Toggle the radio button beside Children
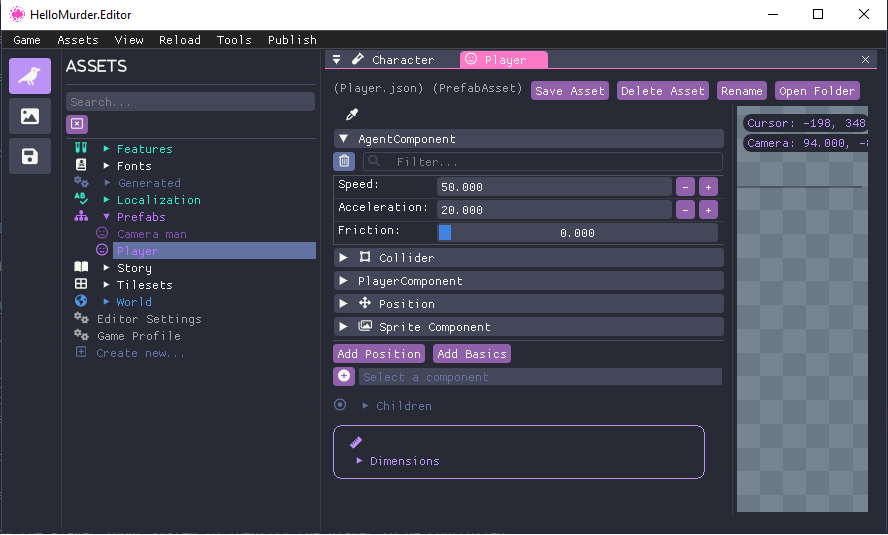The width and height of the screenshot is (888, 535). click(x=340, y=405)
